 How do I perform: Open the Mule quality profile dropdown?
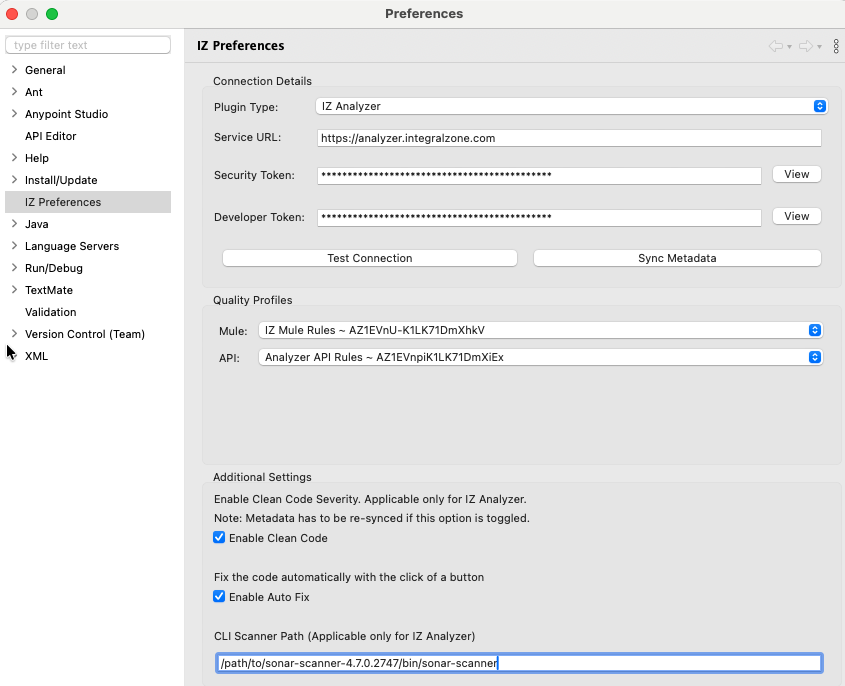[815, 330]
